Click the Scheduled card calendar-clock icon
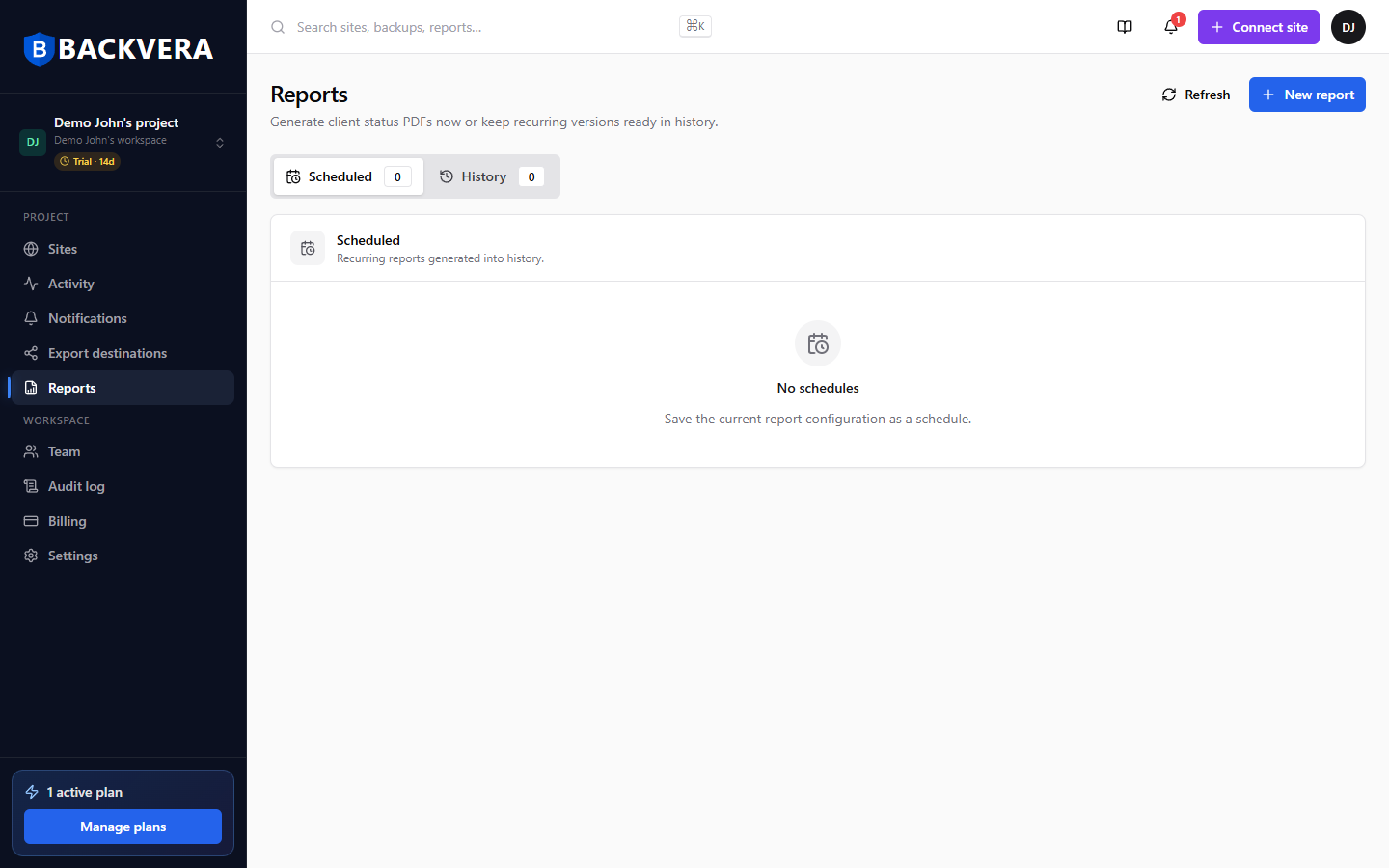This screenshot has height=868, width=1389. 308,248
